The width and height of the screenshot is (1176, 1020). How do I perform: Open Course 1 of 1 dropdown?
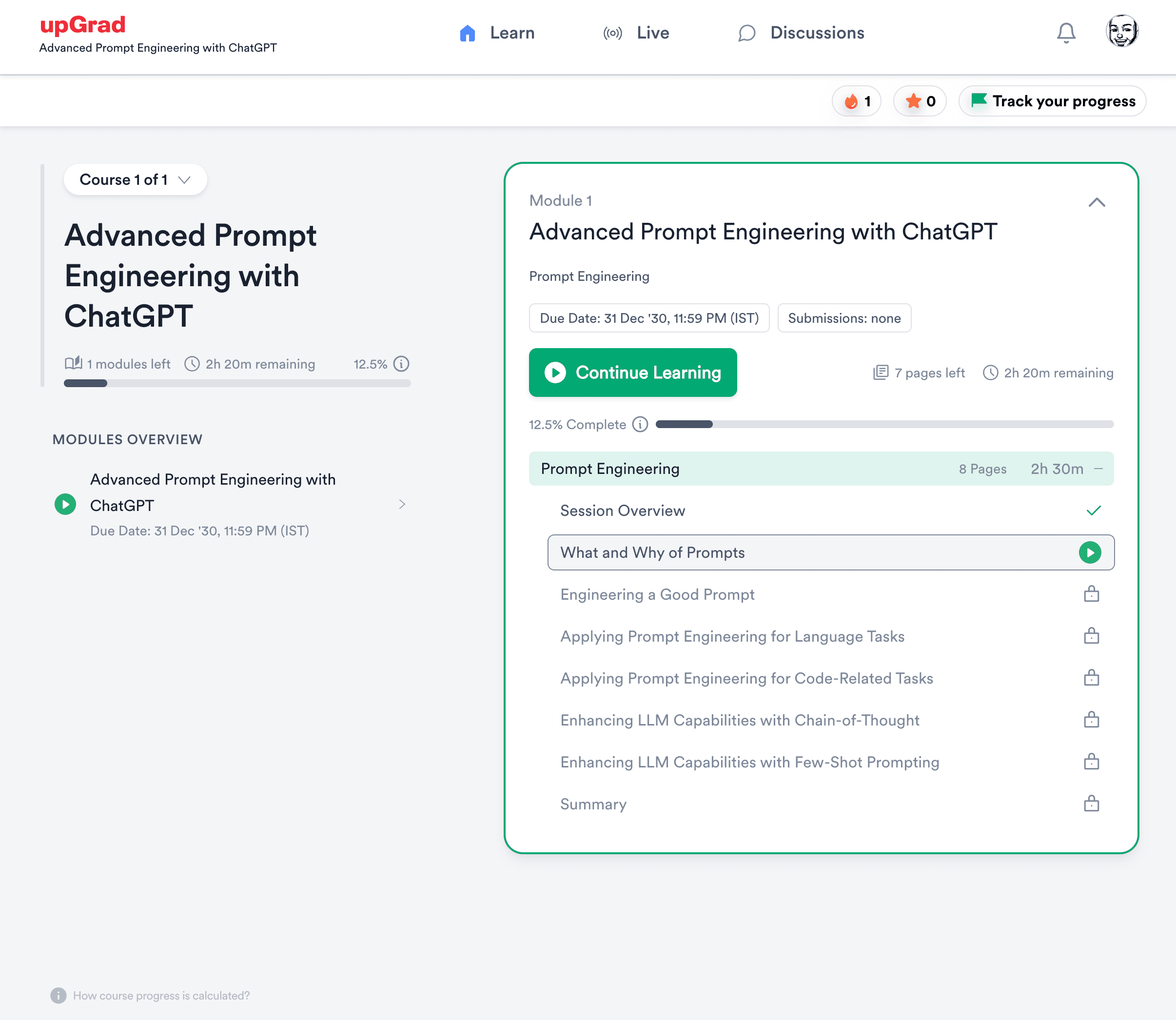[135, 180]
